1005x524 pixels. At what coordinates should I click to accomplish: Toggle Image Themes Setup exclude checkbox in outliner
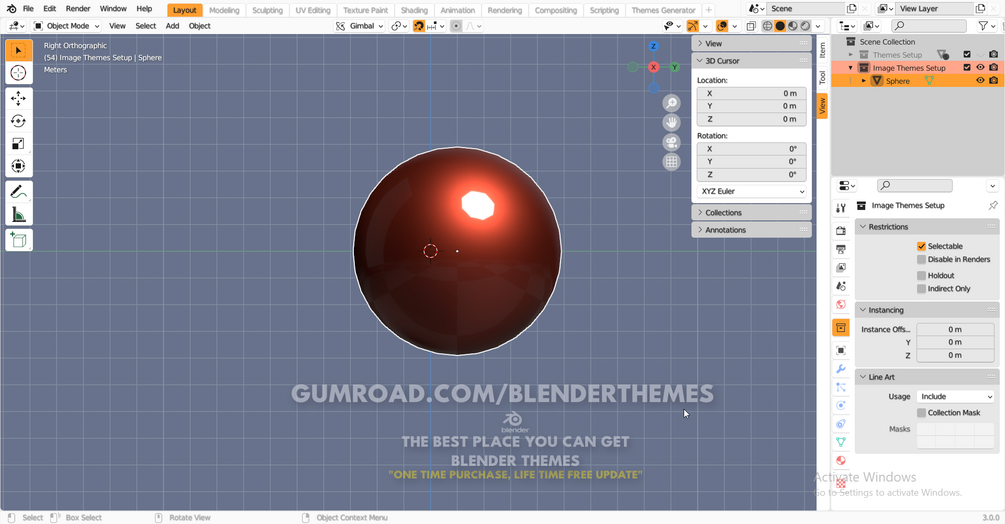[x=967, y=68]
